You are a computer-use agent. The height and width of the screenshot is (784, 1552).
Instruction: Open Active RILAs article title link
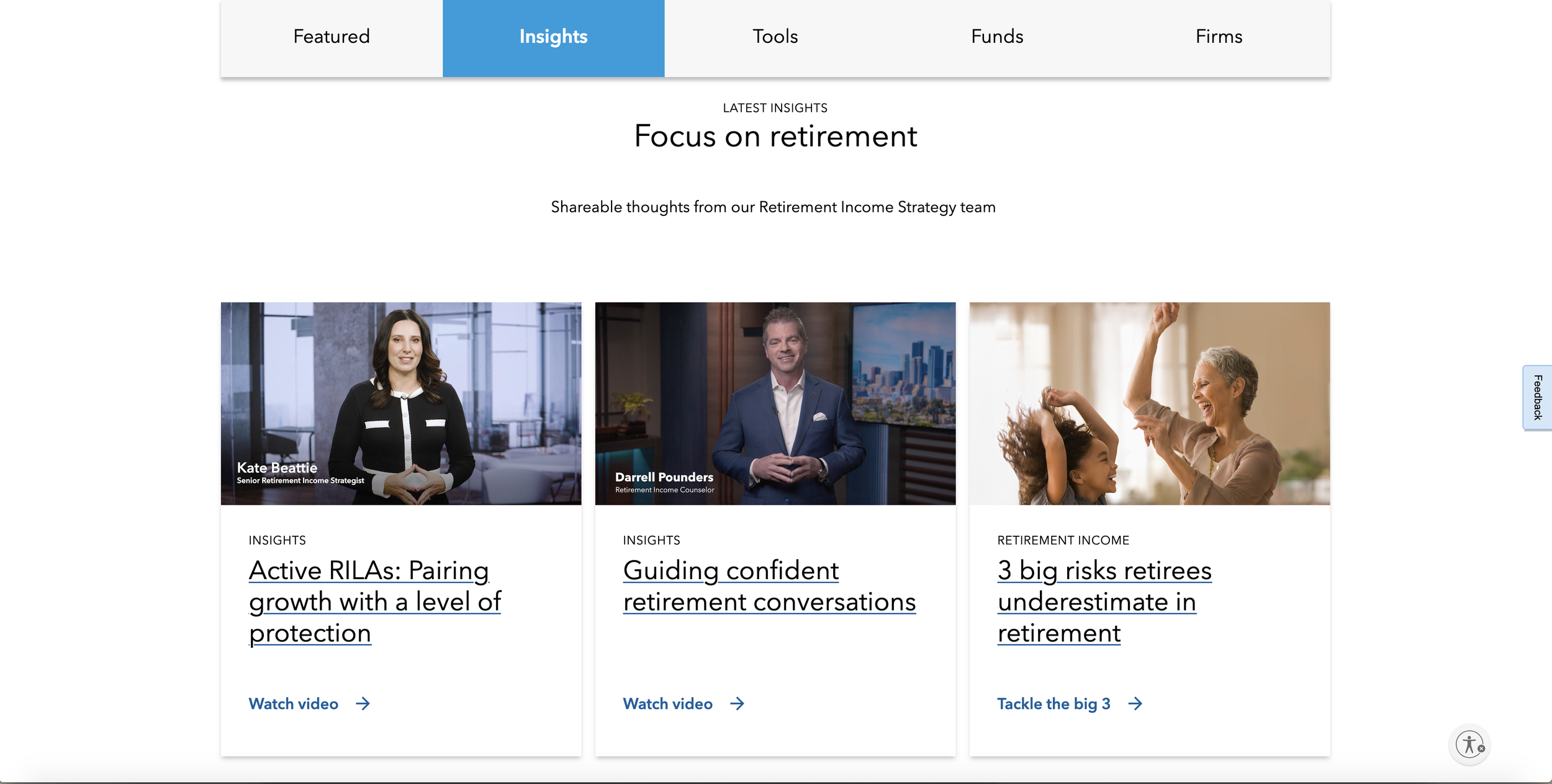(x=375, y=602)
